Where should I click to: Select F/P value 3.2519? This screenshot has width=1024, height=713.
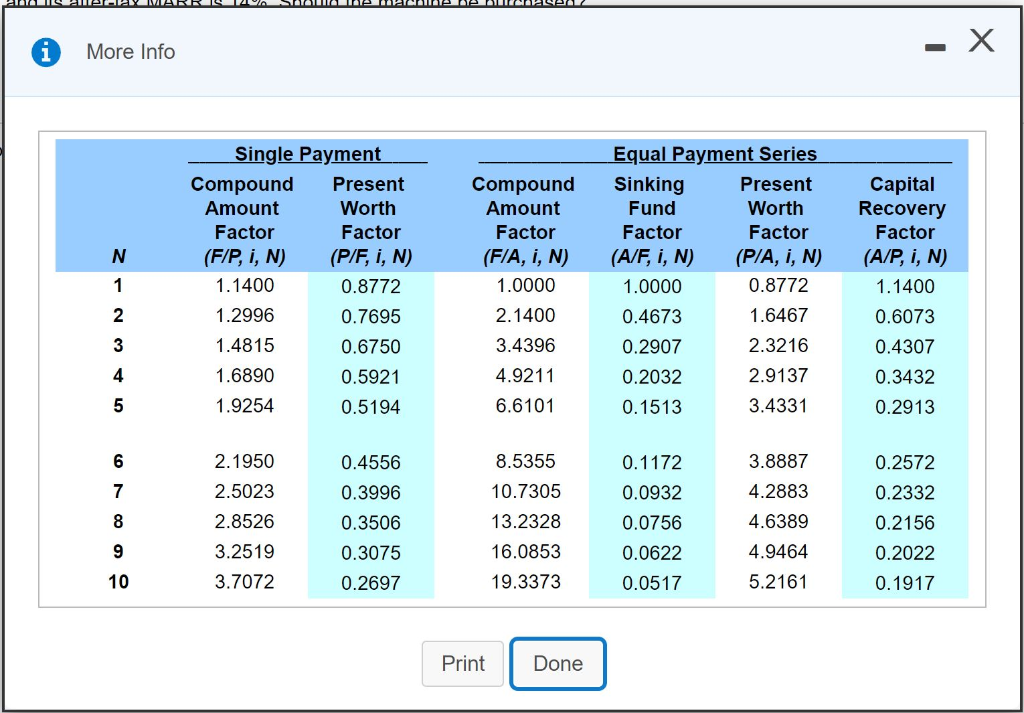coord(245,551)
